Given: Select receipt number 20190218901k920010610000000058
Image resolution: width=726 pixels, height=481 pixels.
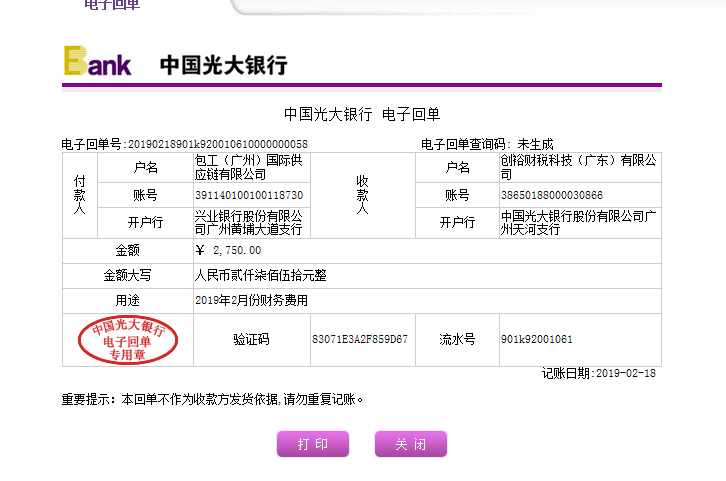Looking at the screenshot, I should [x=218, y=144].
